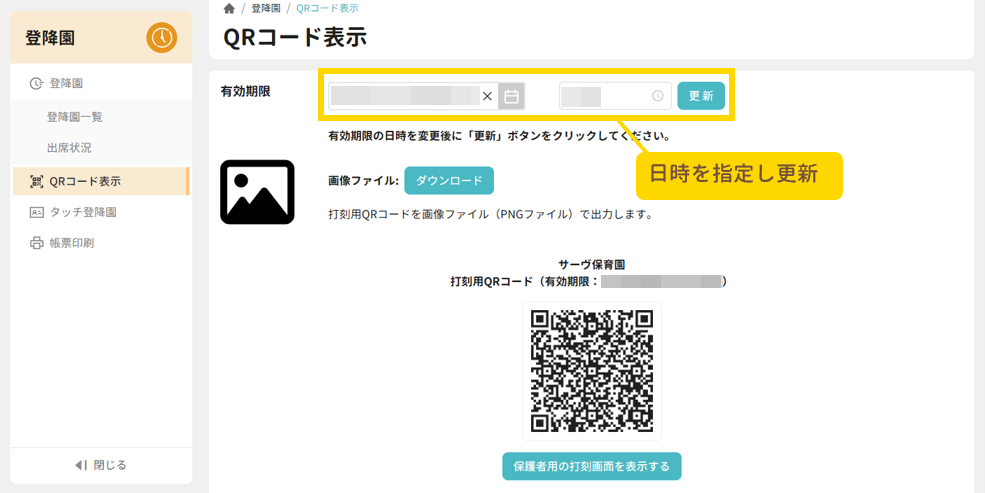Click the ダウンロード button
985x493 pixels.
pyautogui.click(x=449, y=181)
